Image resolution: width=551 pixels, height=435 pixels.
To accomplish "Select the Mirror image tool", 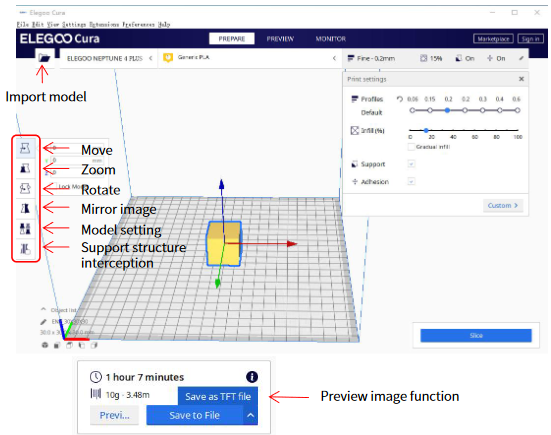I will [25, 209].
